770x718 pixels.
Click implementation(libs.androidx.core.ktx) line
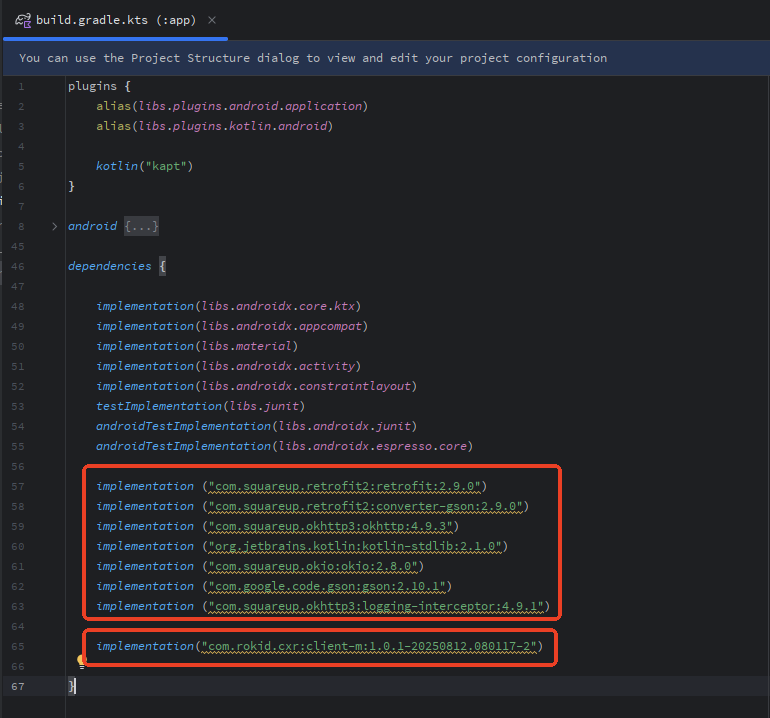click(x=228, y=306)
